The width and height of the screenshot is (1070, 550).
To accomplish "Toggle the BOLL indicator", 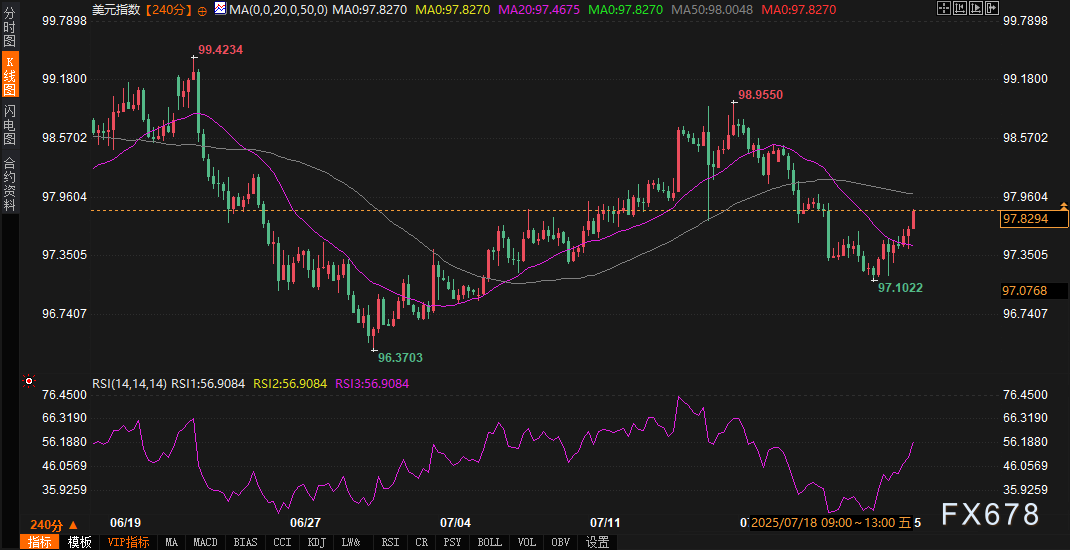I will coord(489,542).
